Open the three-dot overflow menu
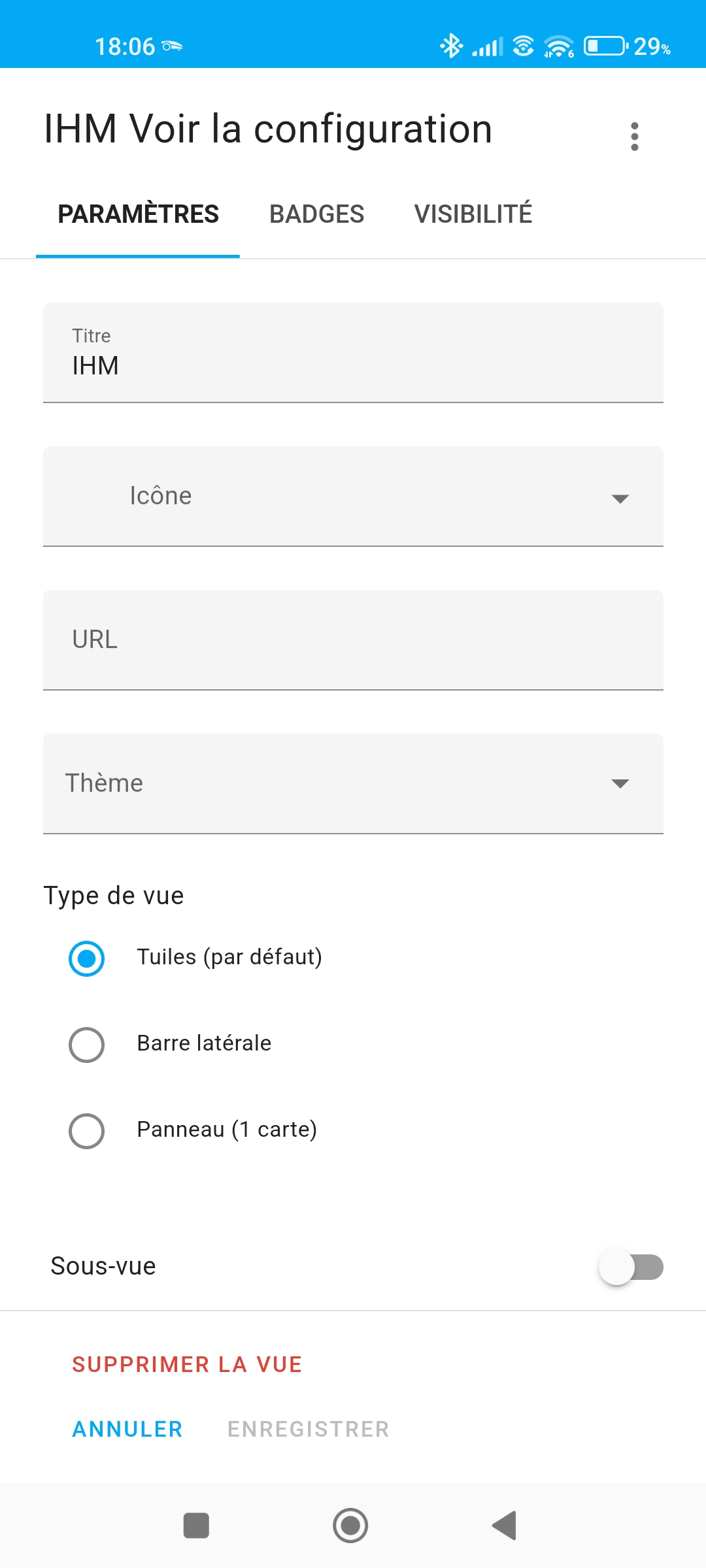Image resolution: width=706 pixels, height=1568 pixels. (634, 137)
